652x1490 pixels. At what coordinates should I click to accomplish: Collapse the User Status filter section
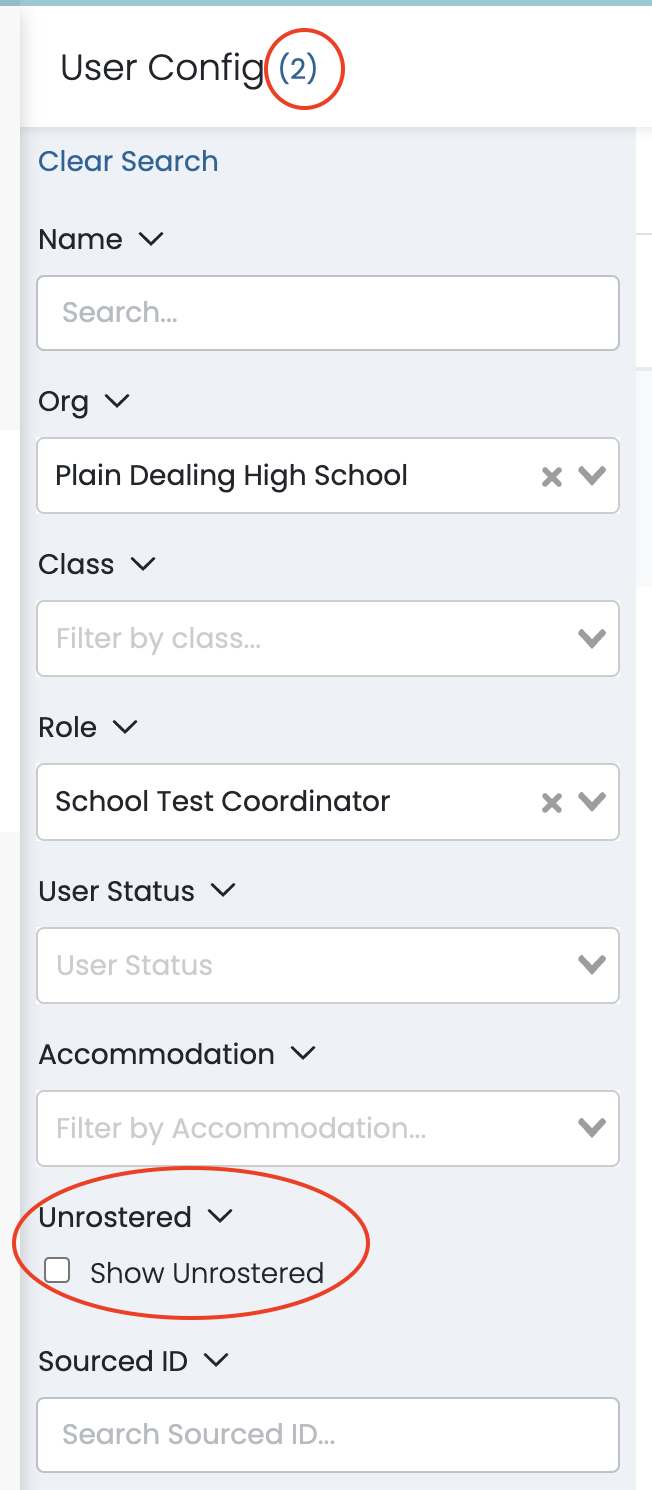(223, 891)
